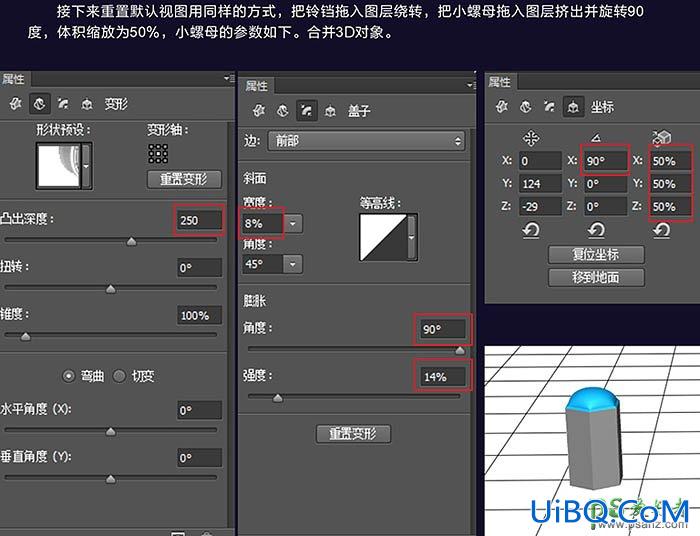The width and height of the screenshot is (700, 536).
Task: Open the 形状预设 shape preset dropdown arrow
Action: pyautogui.click(x=87, y=166)
